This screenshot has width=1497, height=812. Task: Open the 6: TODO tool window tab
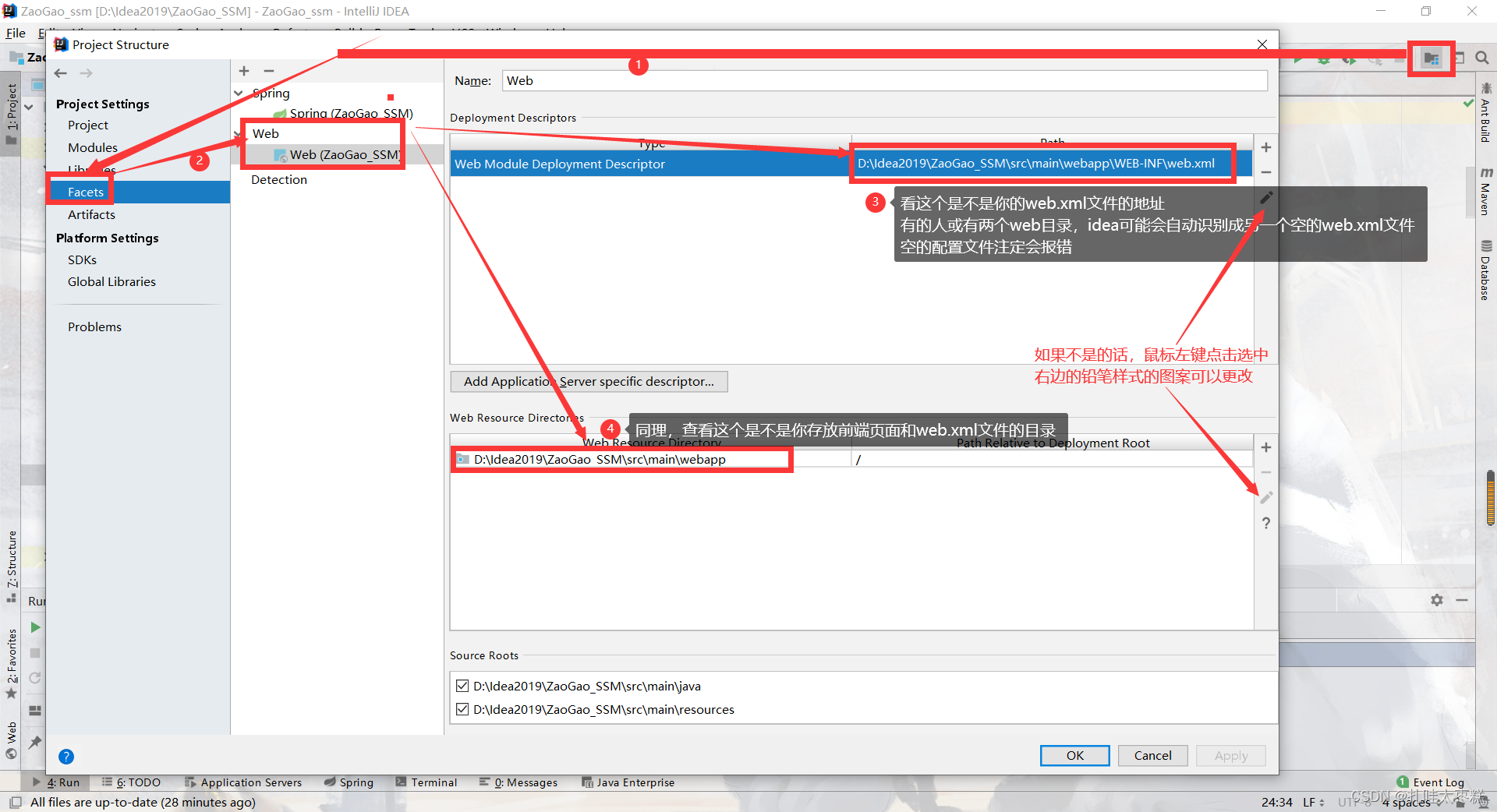132,782
